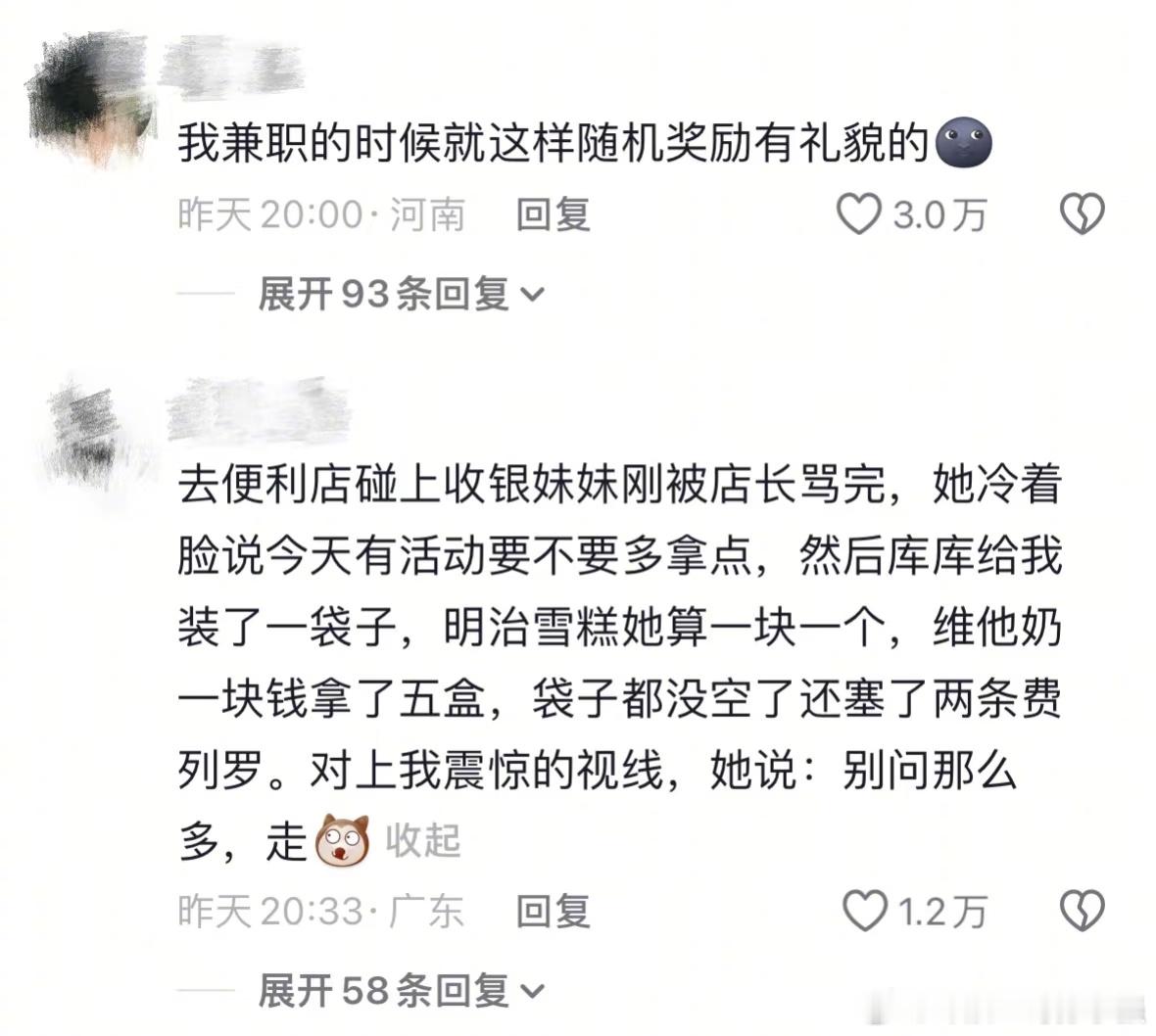Tap the 昨天 20:00 · 河南 timestamp

coord(321,214)
